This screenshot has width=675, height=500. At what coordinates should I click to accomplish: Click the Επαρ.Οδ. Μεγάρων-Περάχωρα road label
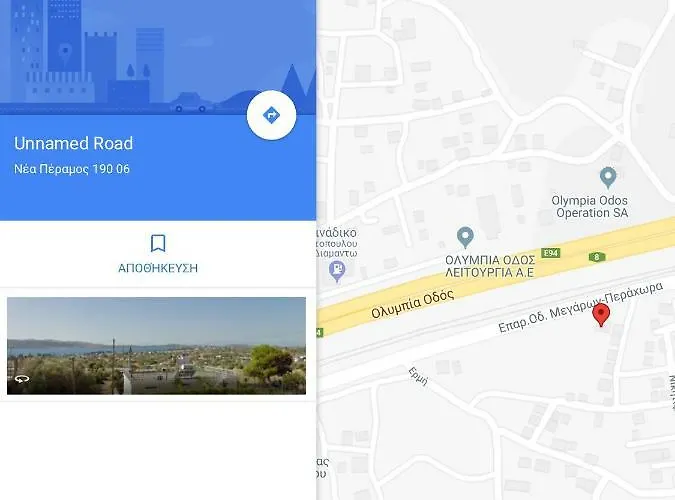(x=580, y=307)
